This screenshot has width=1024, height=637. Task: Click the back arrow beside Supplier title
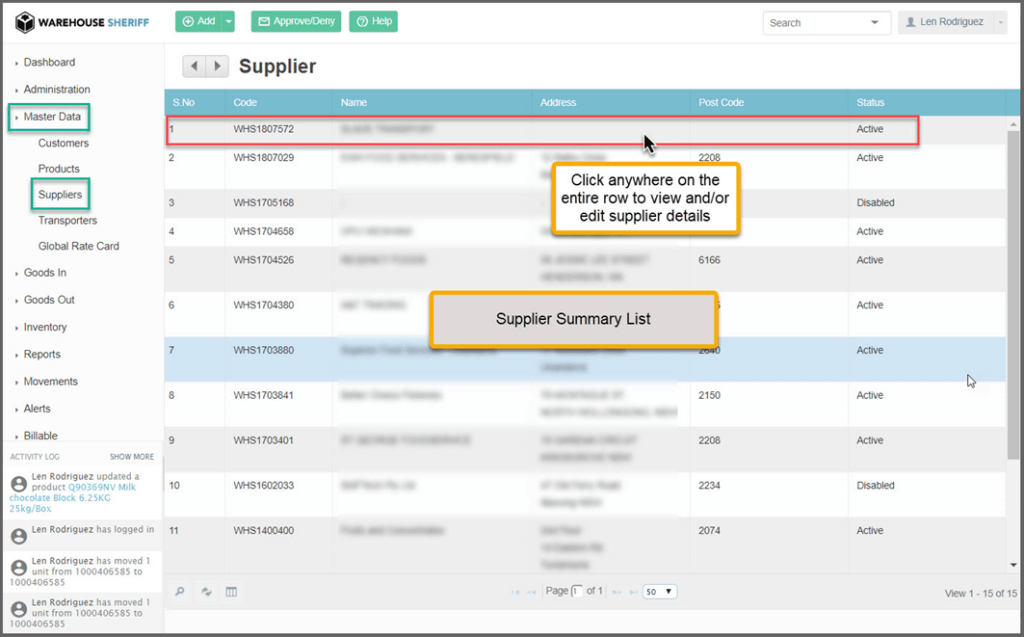194,67
